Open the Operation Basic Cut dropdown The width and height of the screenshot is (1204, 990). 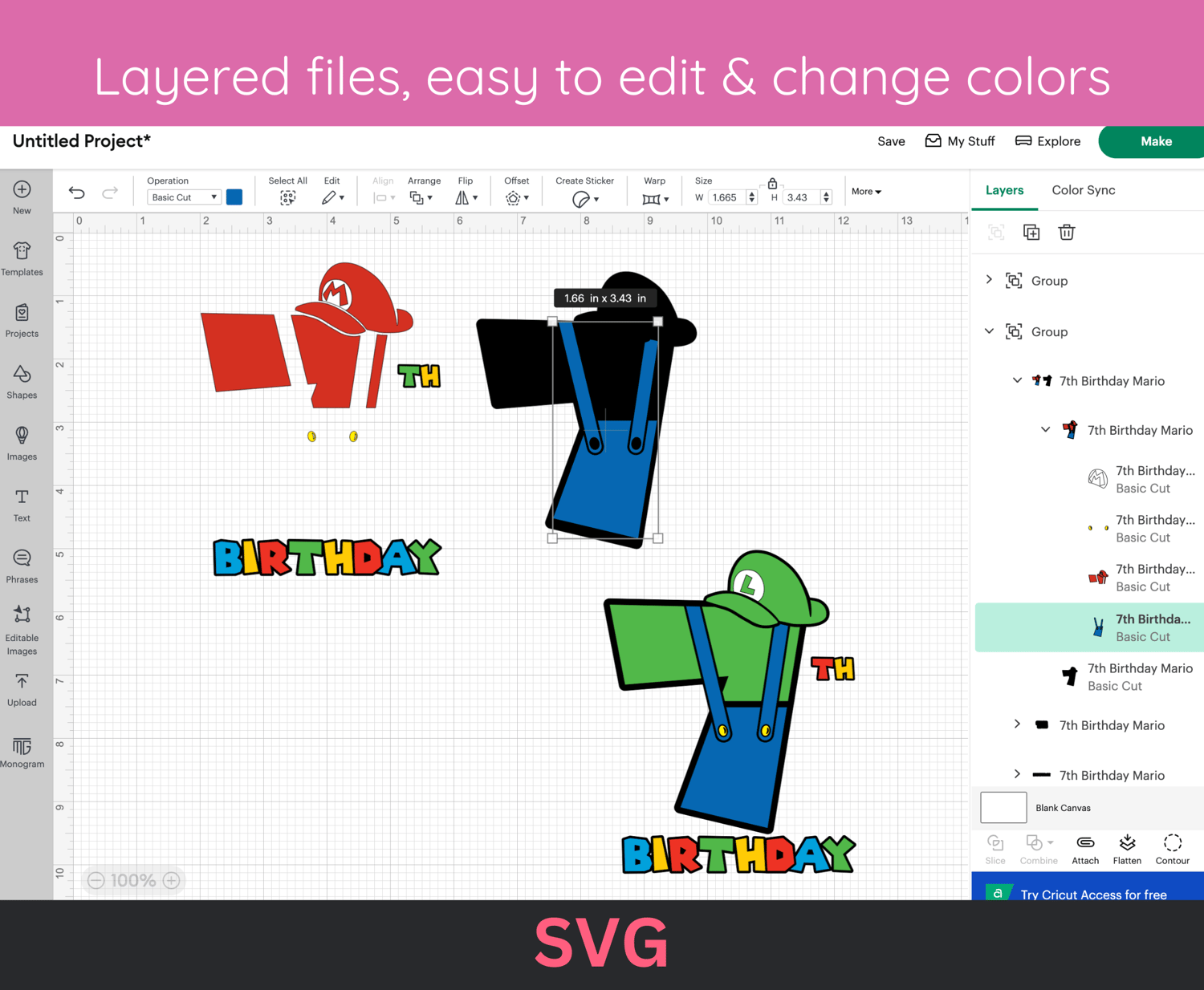tap(184, 197)
